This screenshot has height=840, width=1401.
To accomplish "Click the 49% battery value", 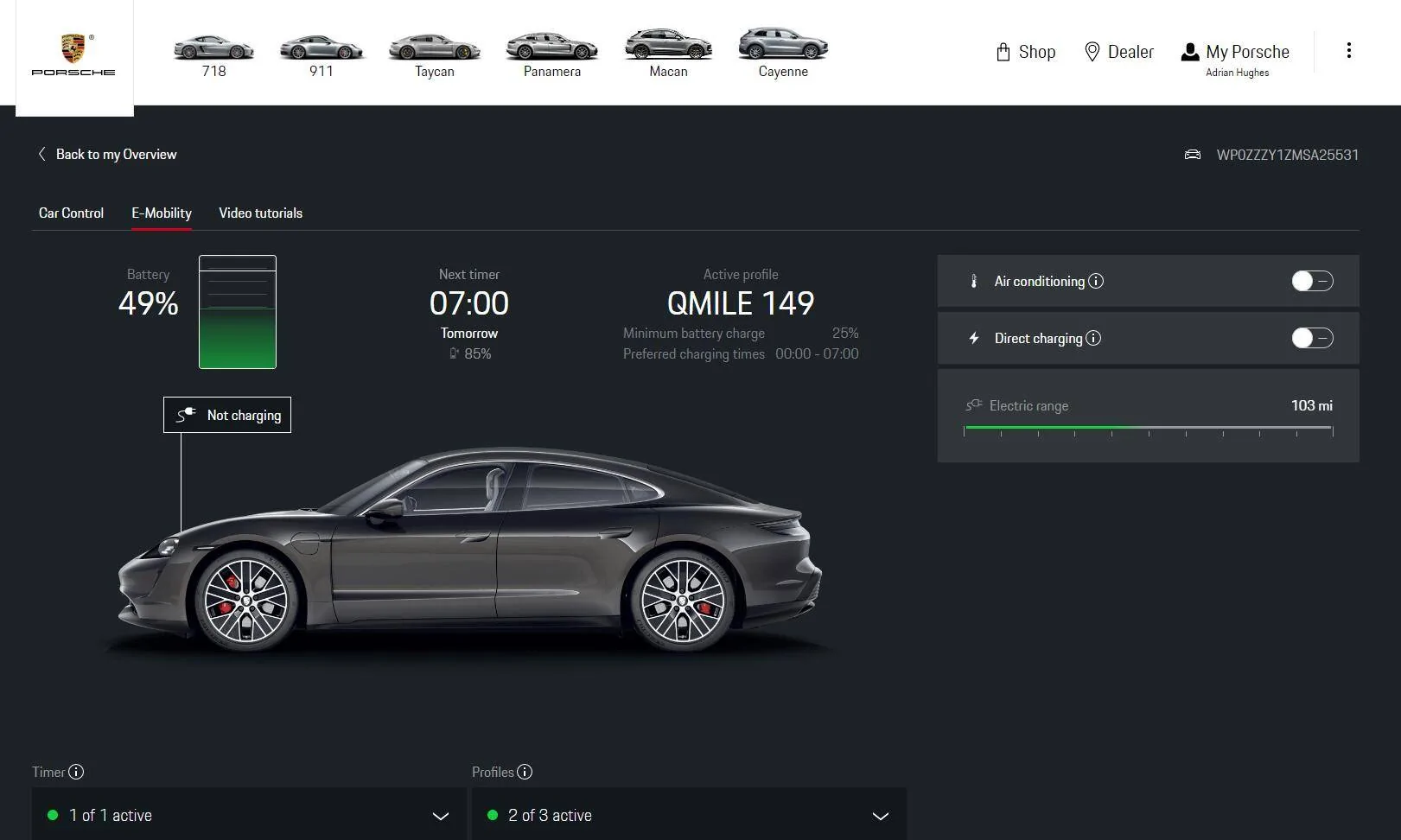I will pyautogui.click(x=148, y=303).
